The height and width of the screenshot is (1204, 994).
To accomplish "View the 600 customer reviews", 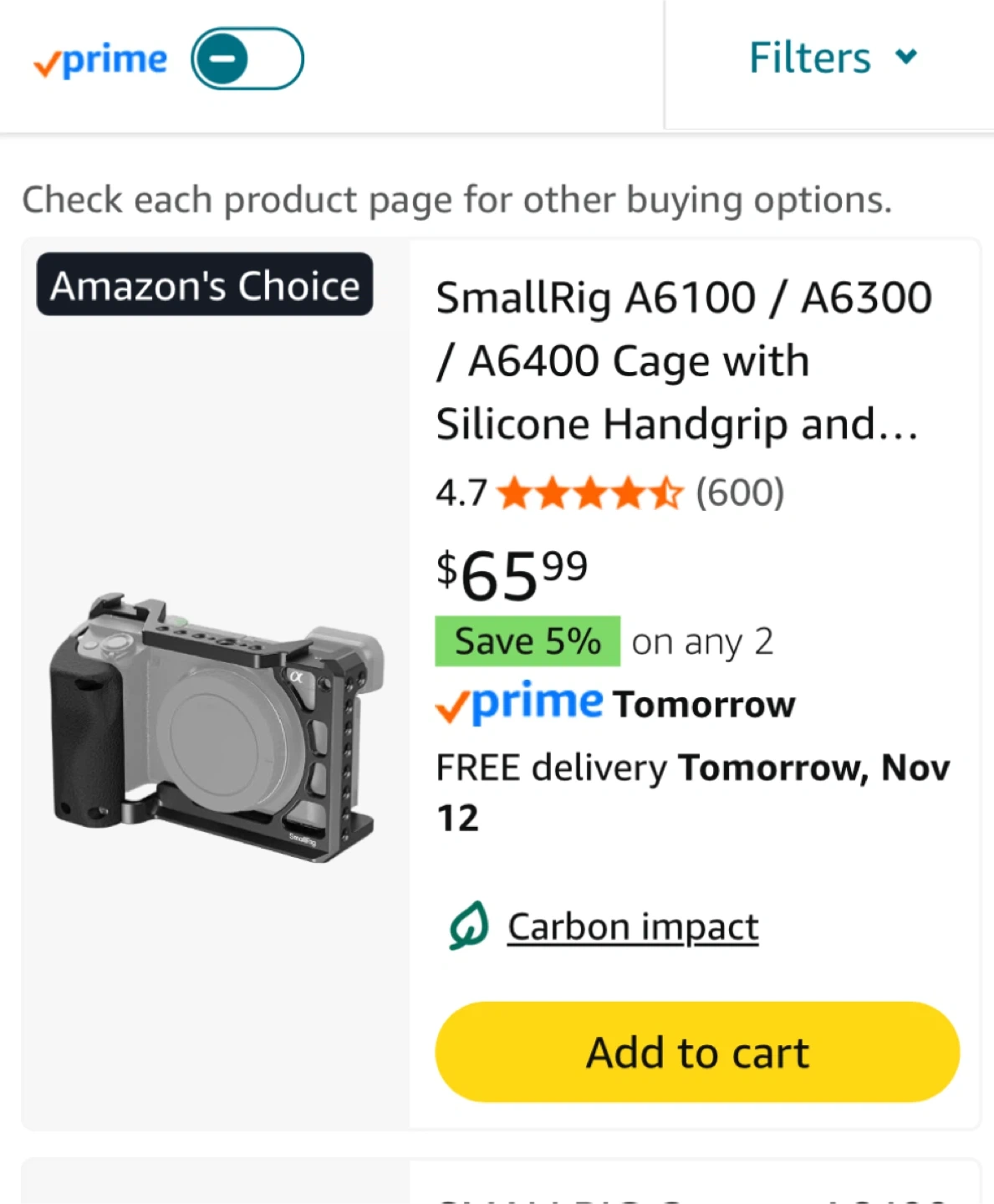I will 740,492.
